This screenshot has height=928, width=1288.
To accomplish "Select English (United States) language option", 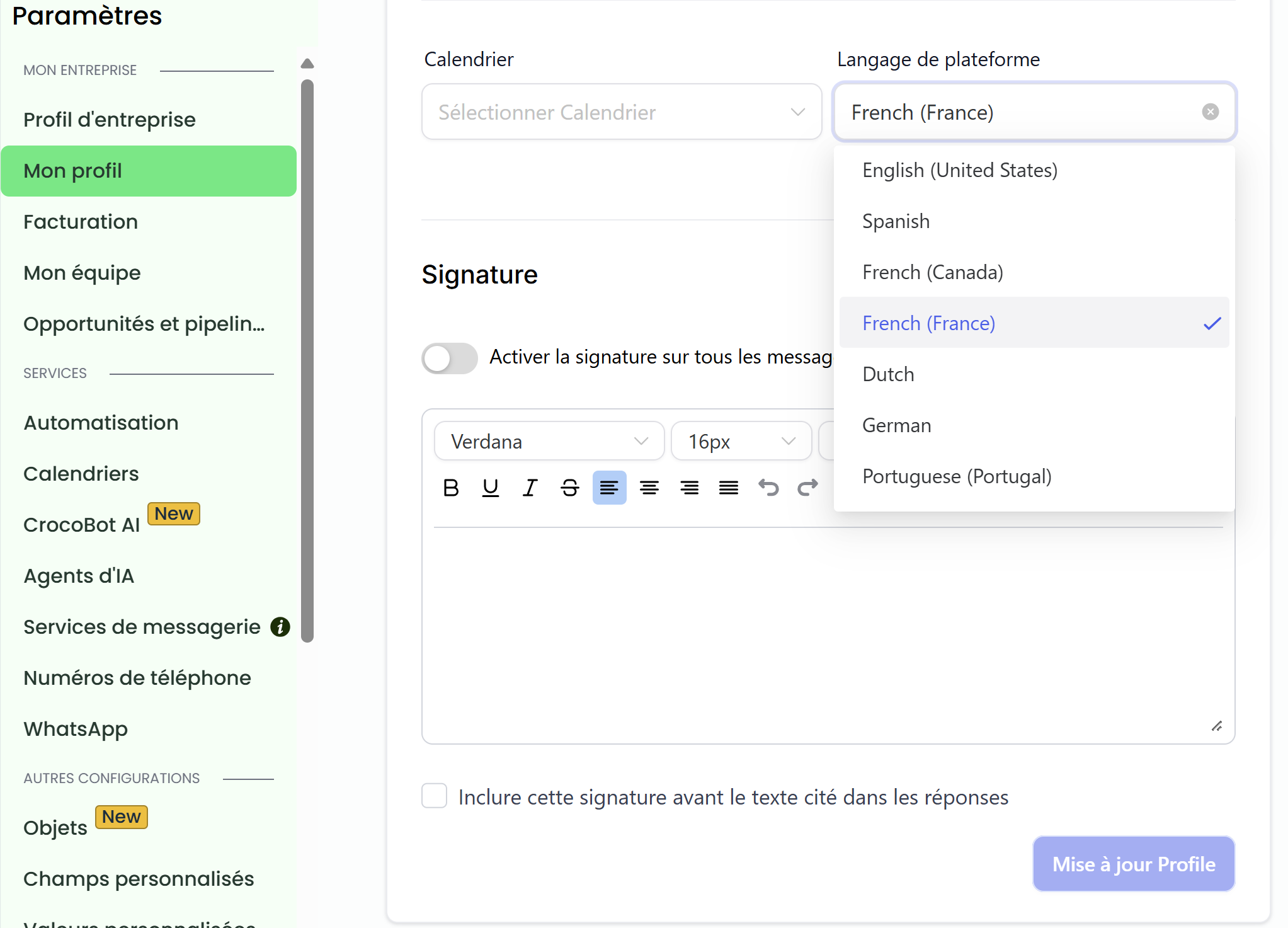I will (960, 170).
